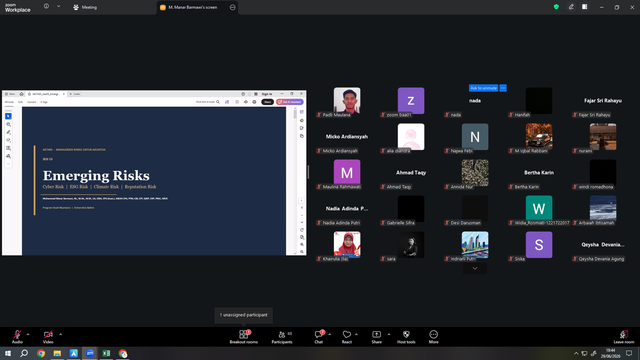Select Annida Nur participant tile
The width and height of the screenshot is (640, 360).
pyautogui.click(x=475, y=173)
